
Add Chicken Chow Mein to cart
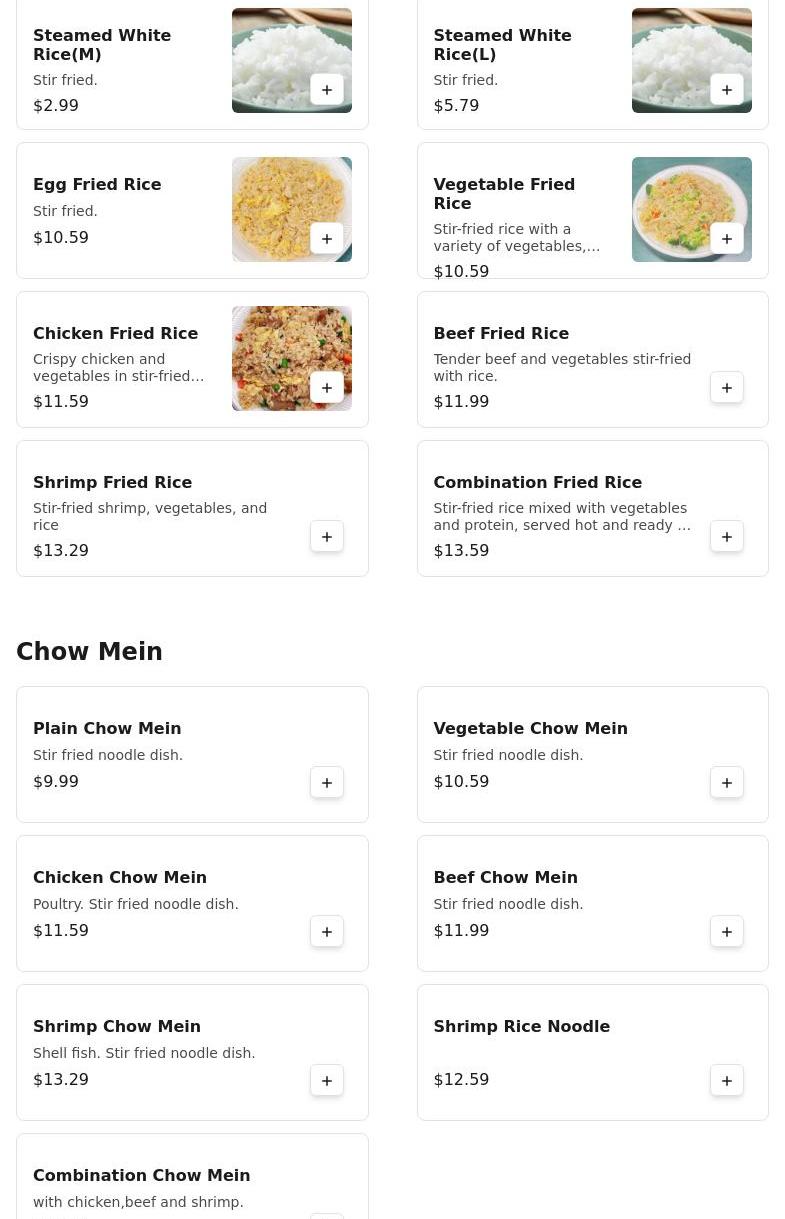pos(327,932)
